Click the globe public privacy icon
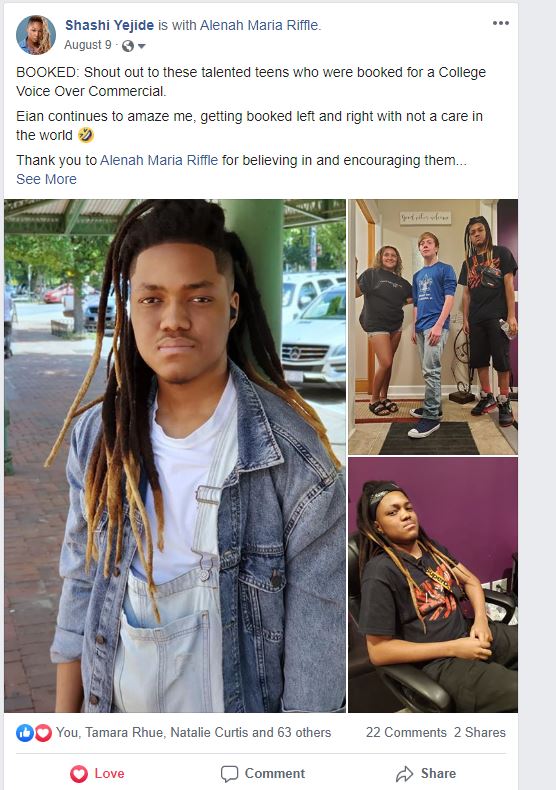 (x=128, y=46)
